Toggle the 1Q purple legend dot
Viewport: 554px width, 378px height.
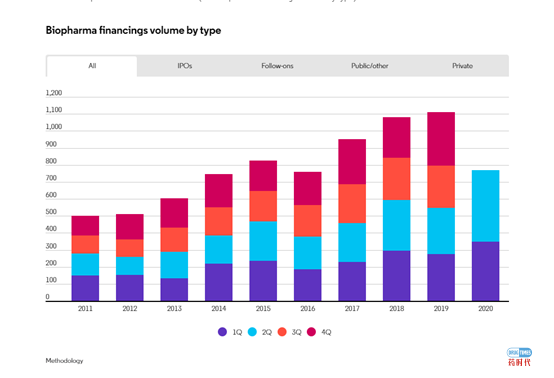tap(222, 332)
